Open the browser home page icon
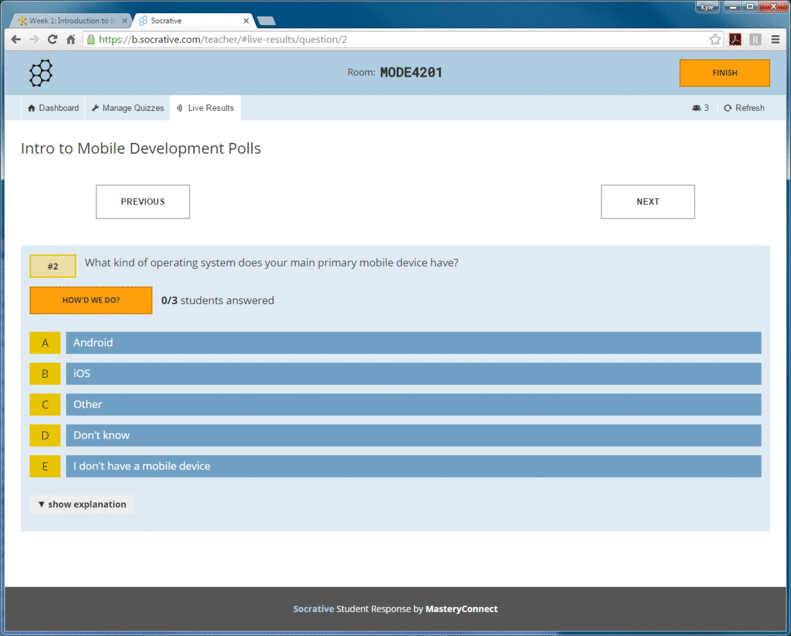The image size is (791, 636). (x=71, y=39)
